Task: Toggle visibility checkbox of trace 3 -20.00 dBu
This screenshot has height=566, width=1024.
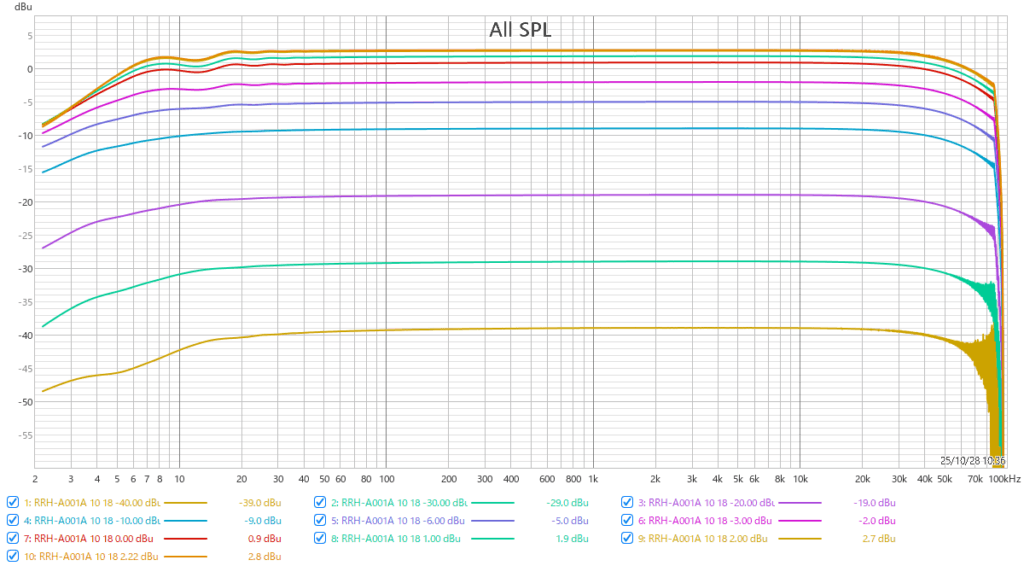Action: pos(628,502)
